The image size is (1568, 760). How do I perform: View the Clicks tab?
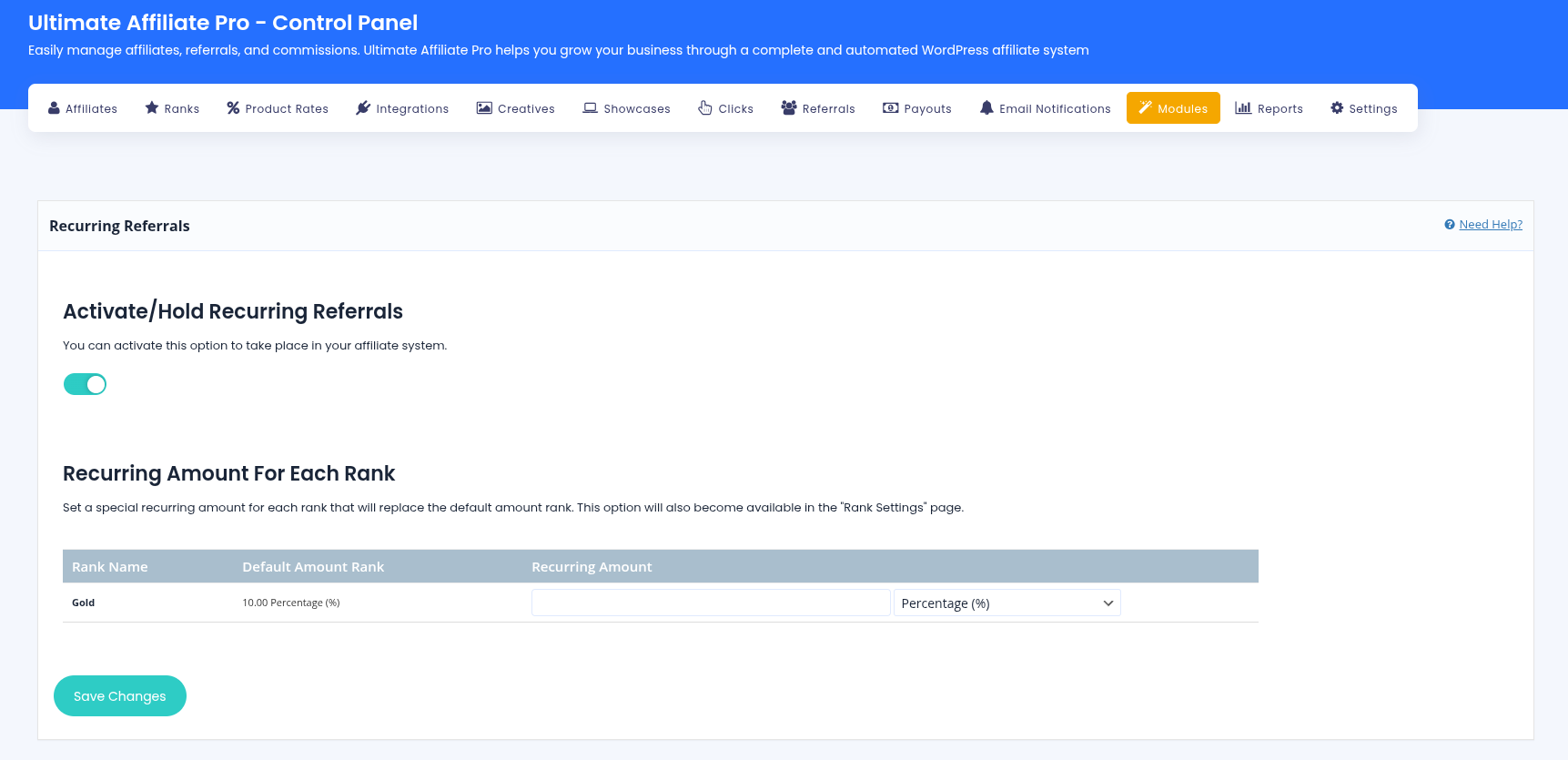[x=726, y=108]
